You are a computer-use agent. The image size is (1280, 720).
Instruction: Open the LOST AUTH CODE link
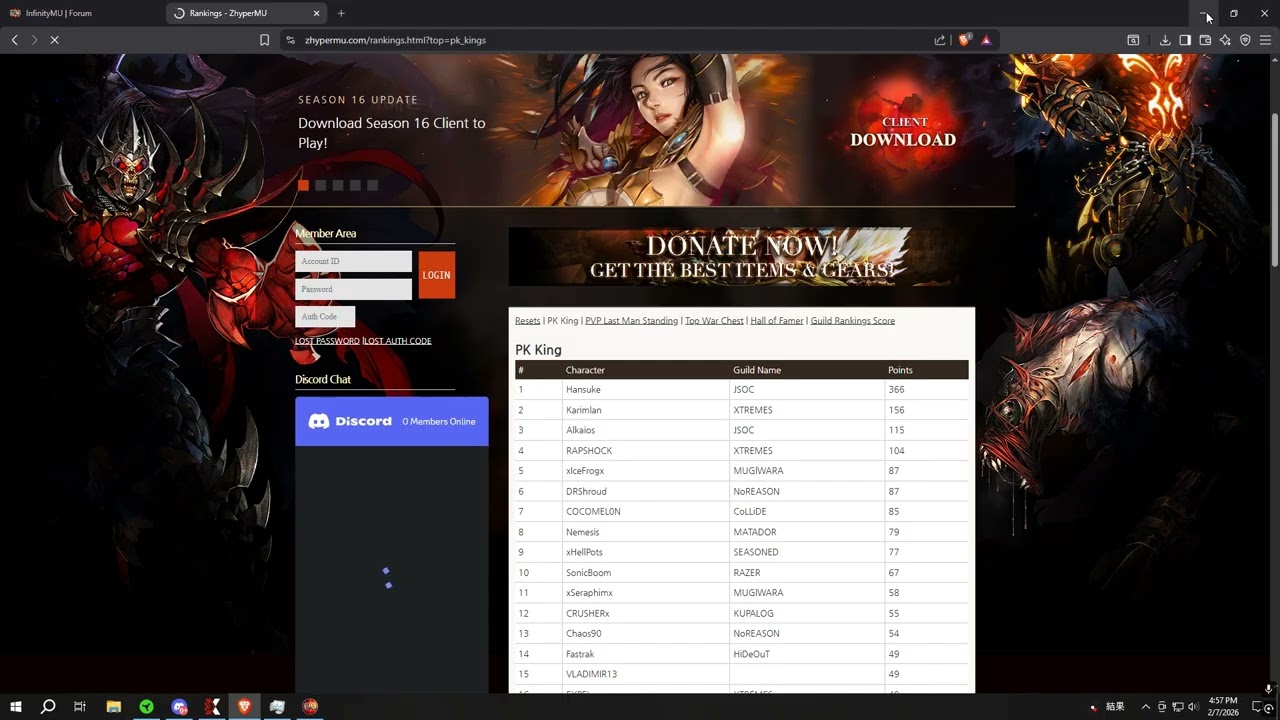(398, 341)
